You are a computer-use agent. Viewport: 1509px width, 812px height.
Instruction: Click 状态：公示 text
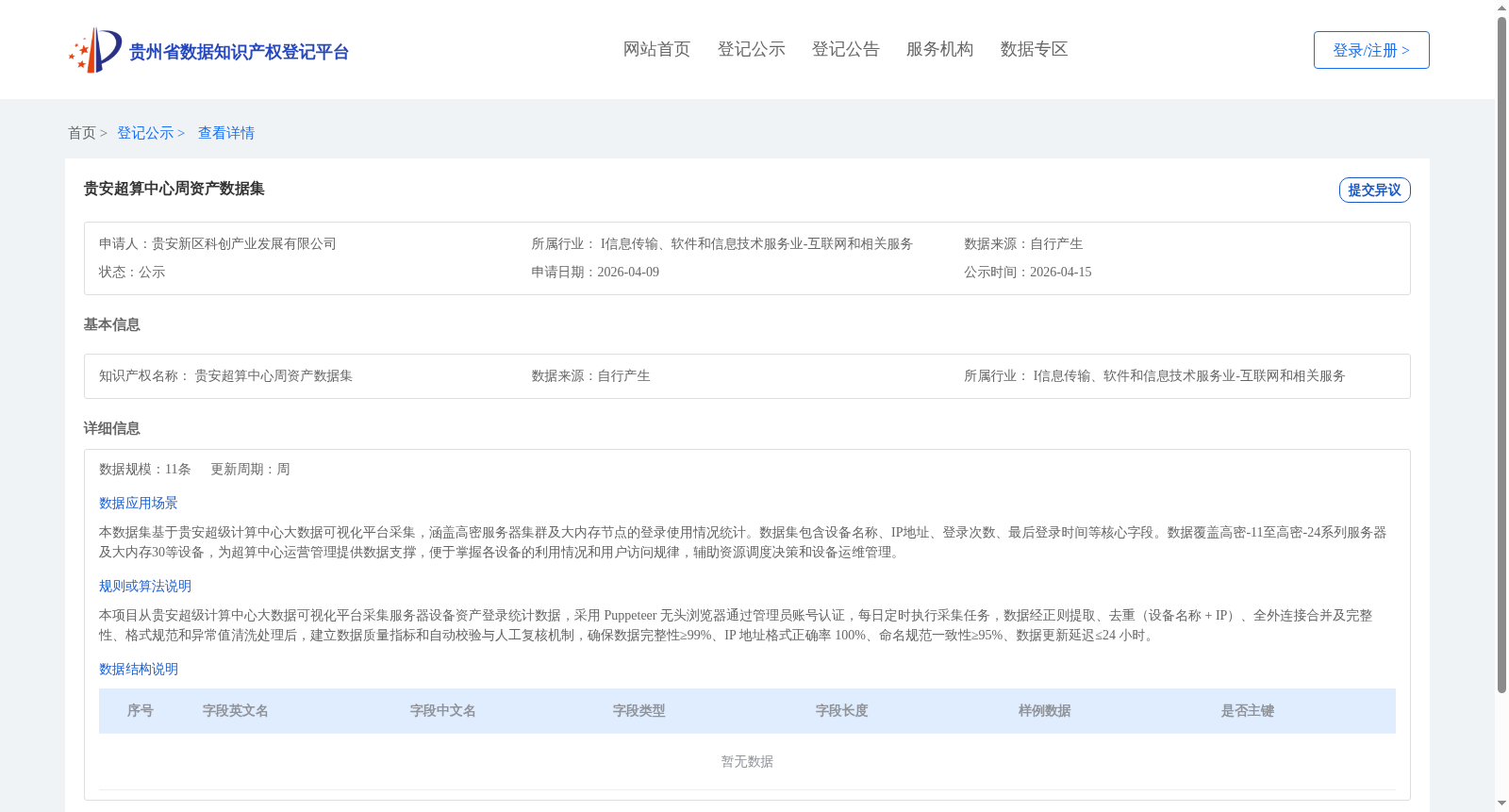[132, 272]
